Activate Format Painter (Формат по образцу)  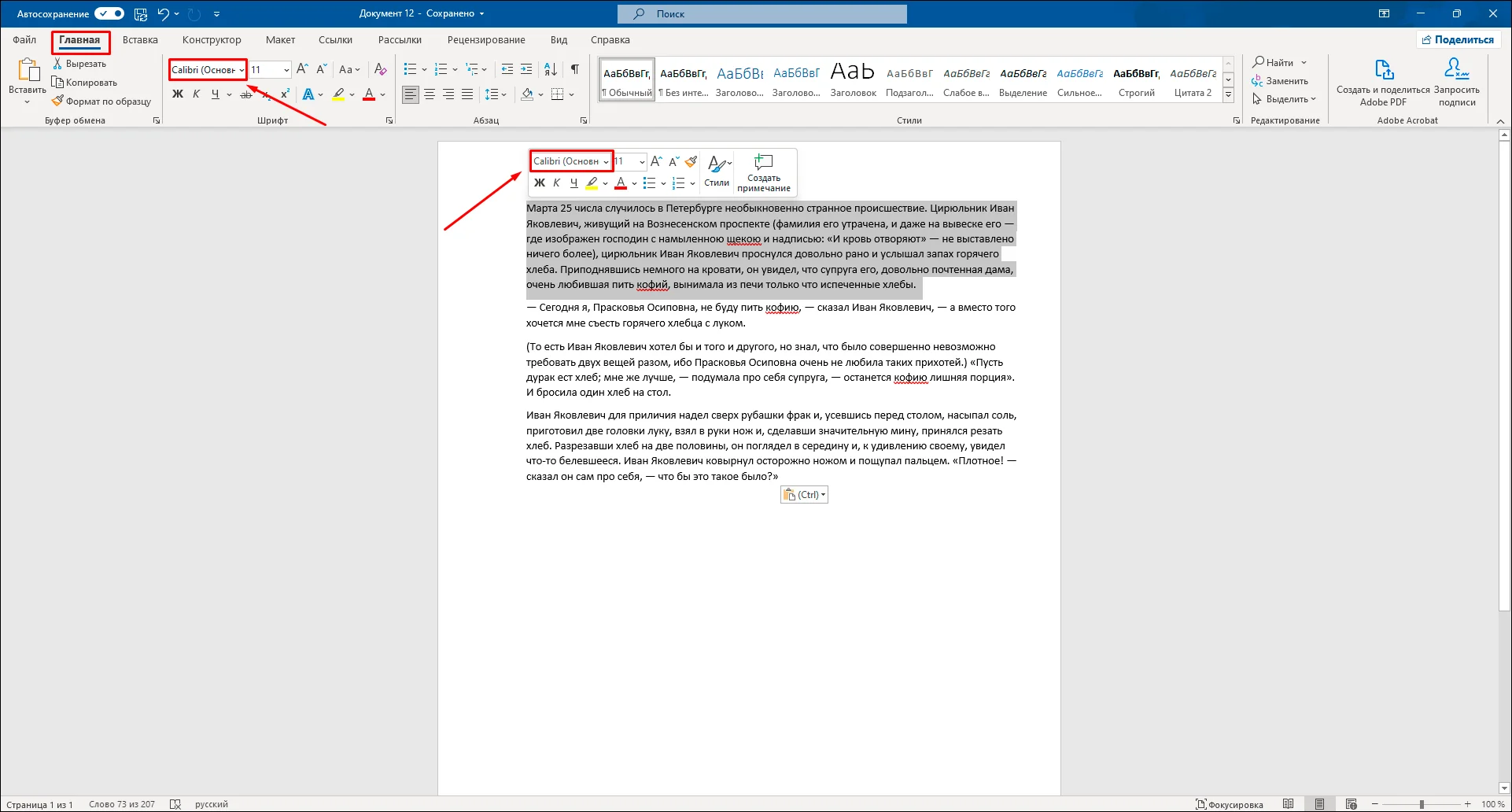coord(101,101)
